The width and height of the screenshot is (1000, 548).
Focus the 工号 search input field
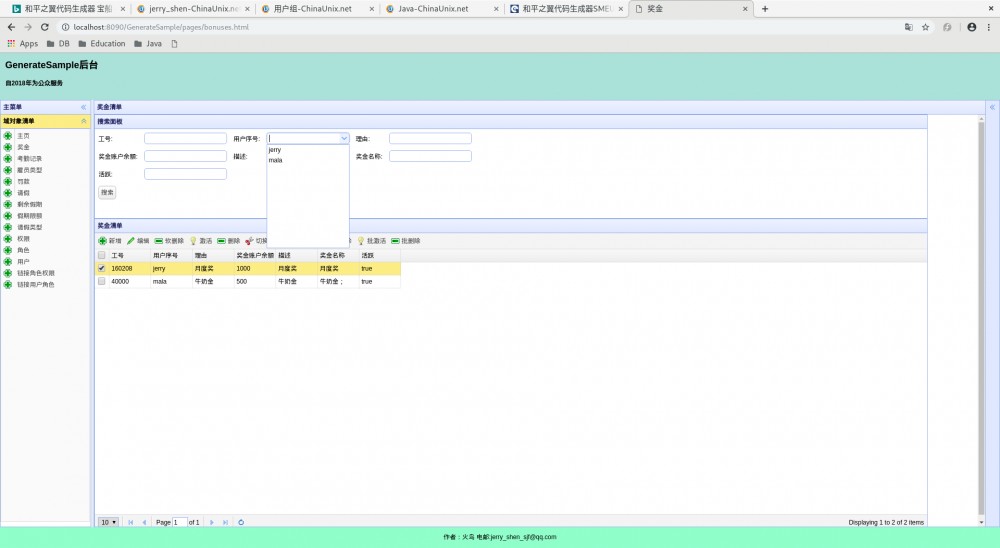[x=186, y=138]
